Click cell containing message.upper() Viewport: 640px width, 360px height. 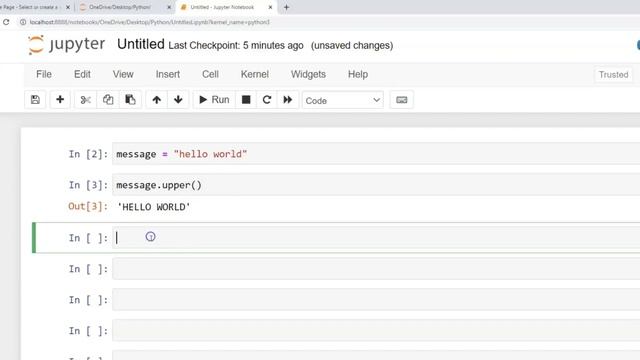point(376,185)
